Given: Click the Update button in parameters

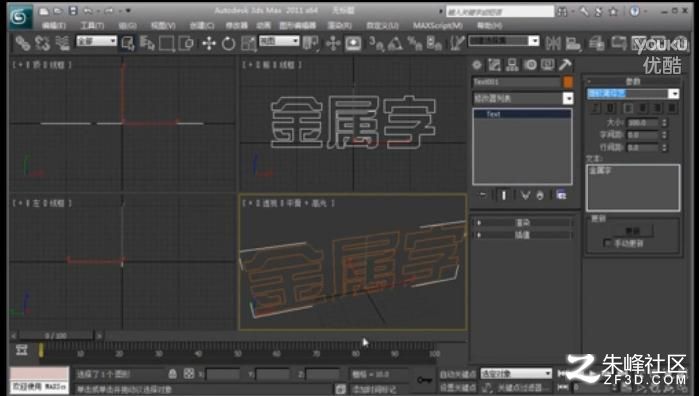Looking at the screenshot, I should click(x=632, y=231).
